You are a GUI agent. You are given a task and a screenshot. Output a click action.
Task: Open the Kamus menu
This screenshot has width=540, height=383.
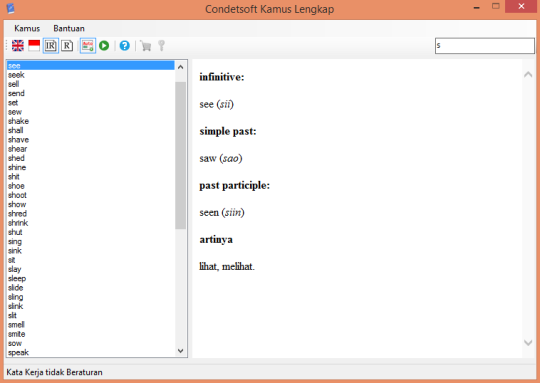click(x=27, y=28)
